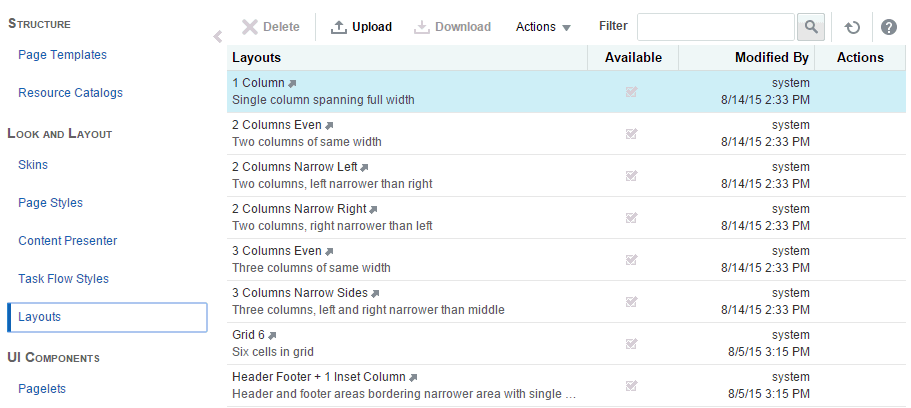Collapse the left navigation sidebar arrow
The height and width of the screenshot is (408, 911).
pyautogui.click(x=218, y=37)
